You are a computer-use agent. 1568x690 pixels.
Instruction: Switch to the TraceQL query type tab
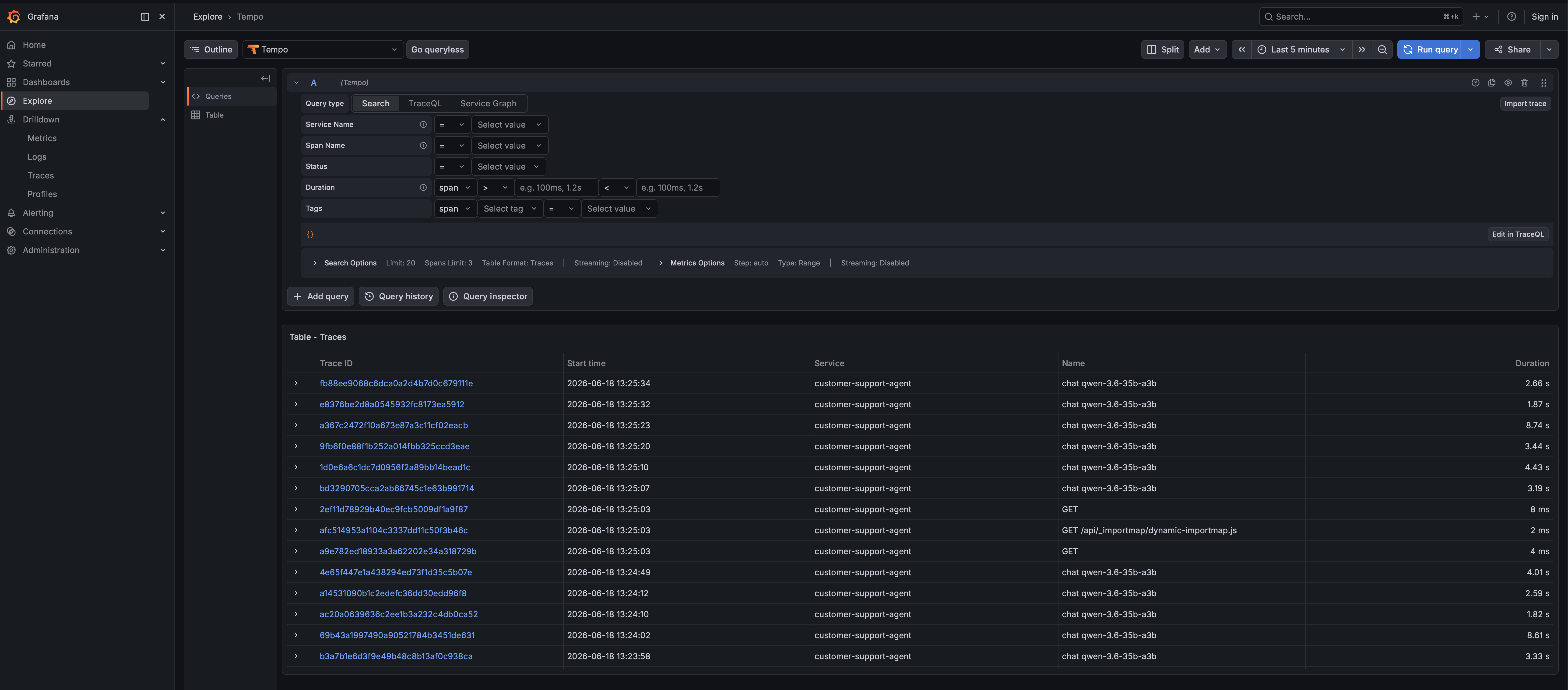tap(424, 103)
